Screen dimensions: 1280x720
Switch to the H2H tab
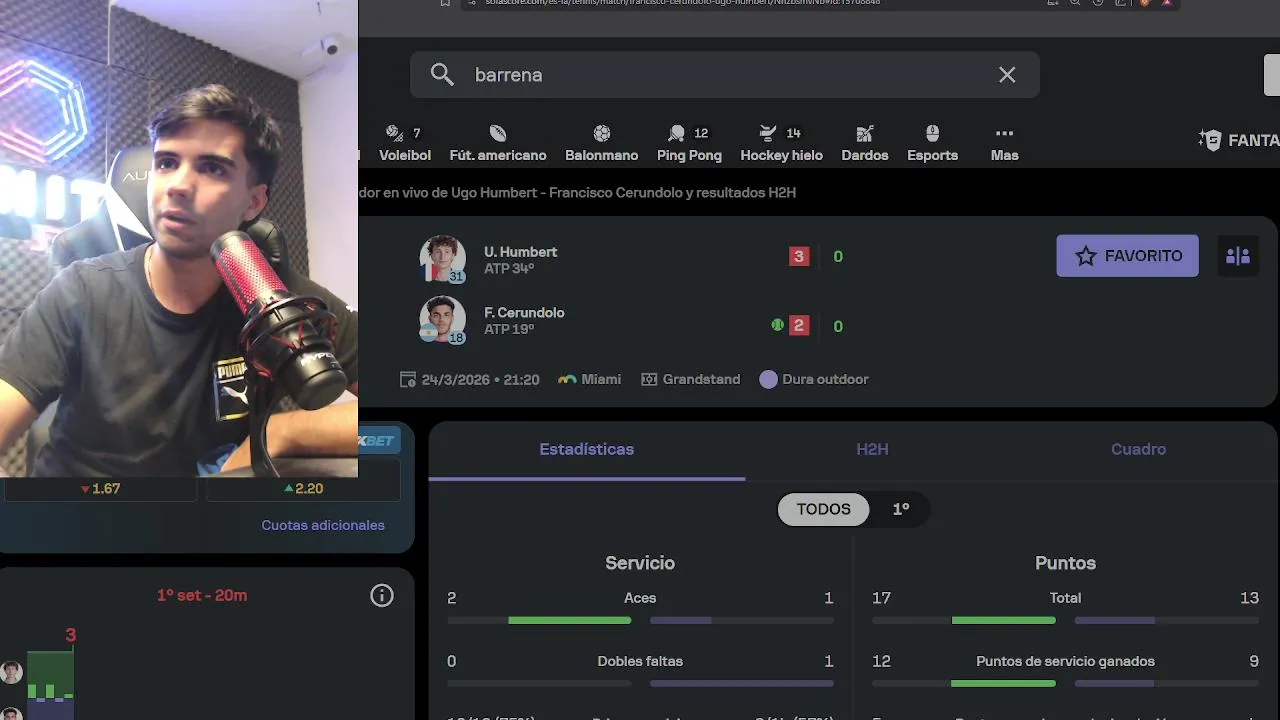pos(872,449)
